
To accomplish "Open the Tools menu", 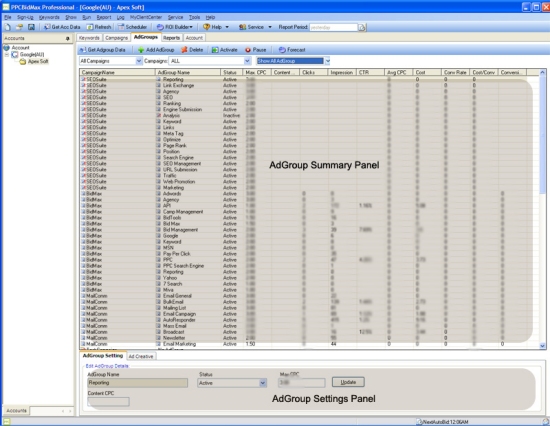I will pyautogui.click(x=194, y=17).
